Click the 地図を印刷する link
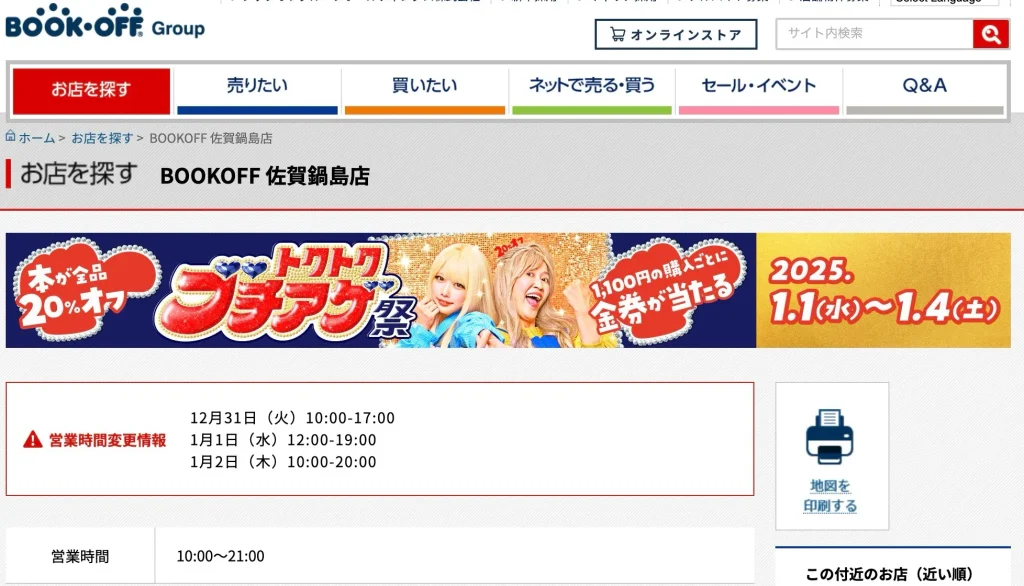 pyautogui.click(x=830, y=496)
